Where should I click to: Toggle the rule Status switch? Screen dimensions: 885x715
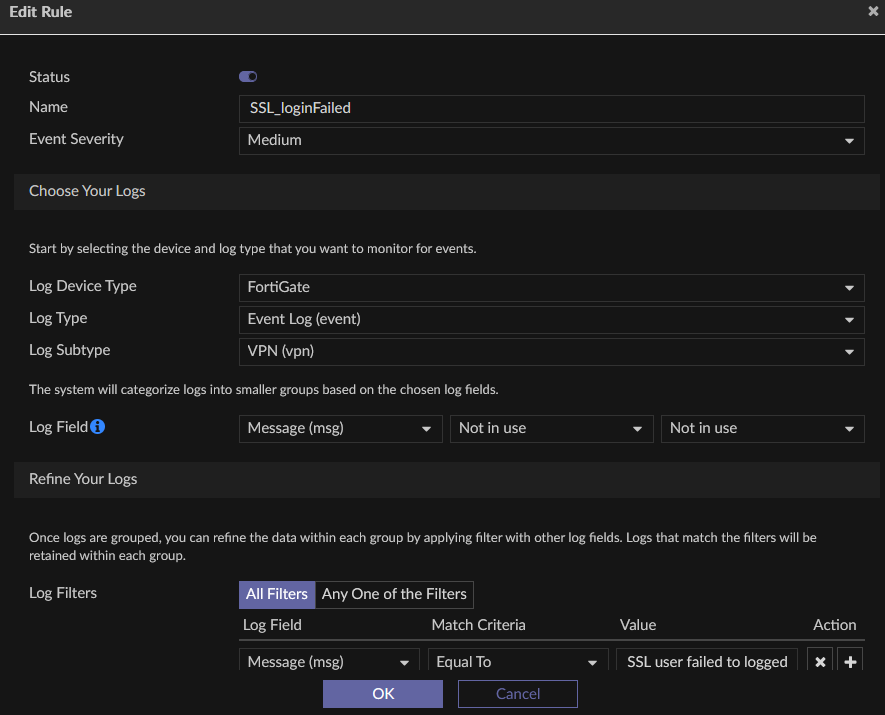point(248,77)
